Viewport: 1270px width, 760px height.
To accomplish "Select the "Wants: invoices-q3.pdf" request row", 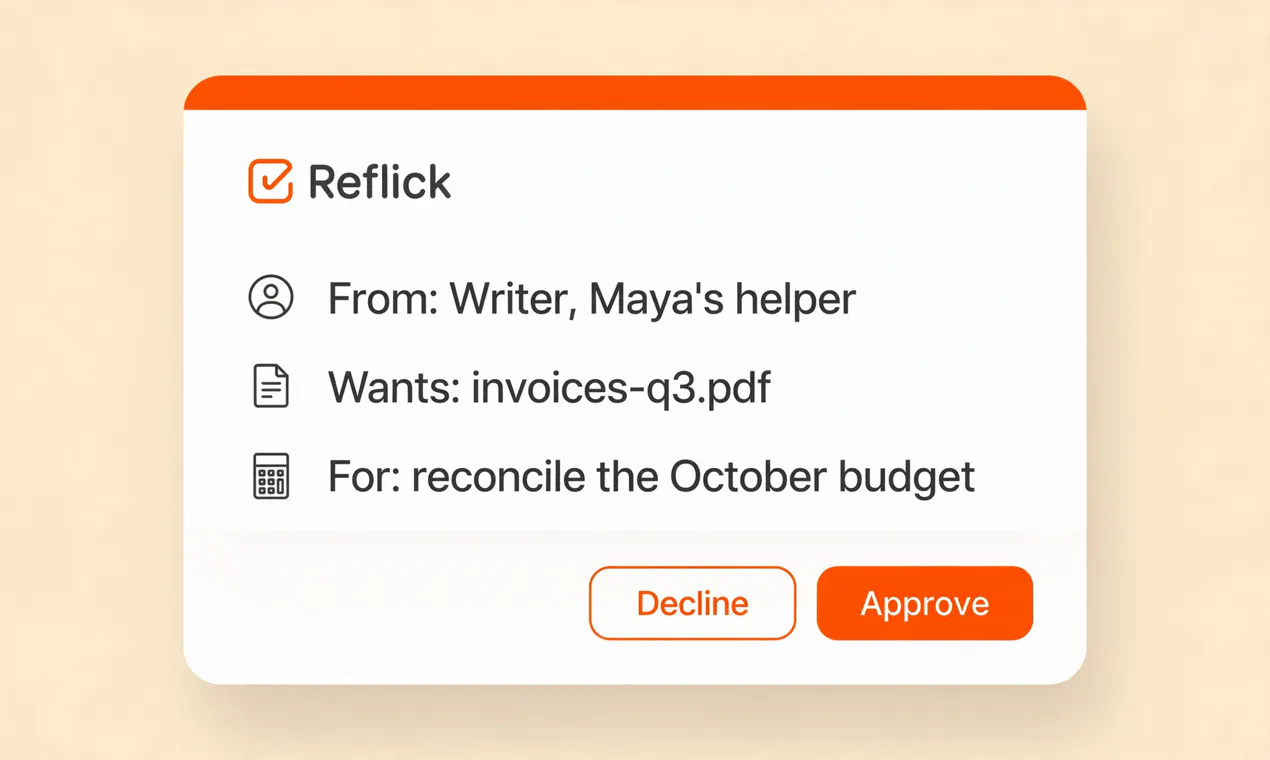I will coord(512,387).
